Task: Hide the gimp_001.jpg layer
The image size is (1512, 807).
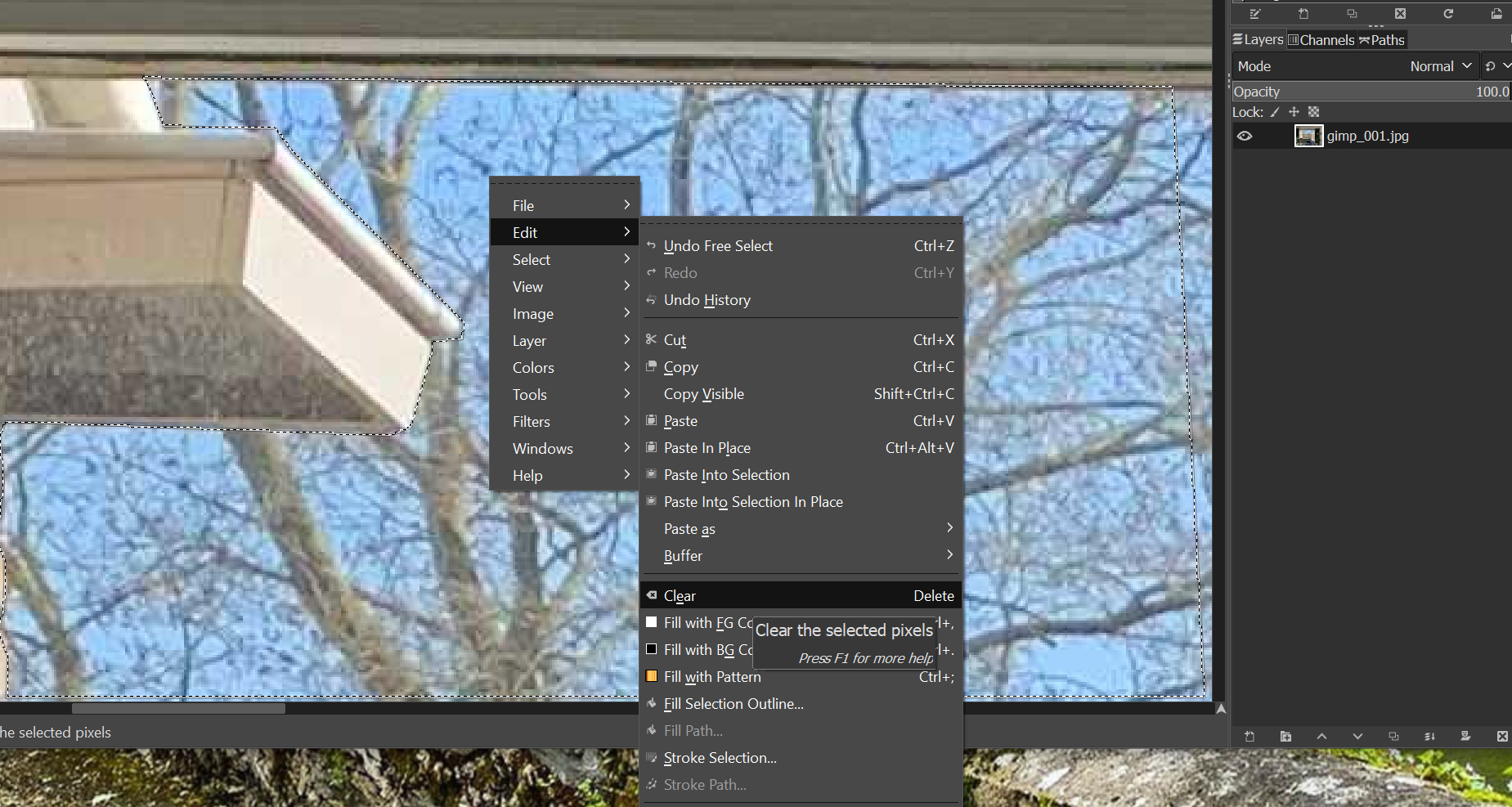Action: [x=1245, y=136]
